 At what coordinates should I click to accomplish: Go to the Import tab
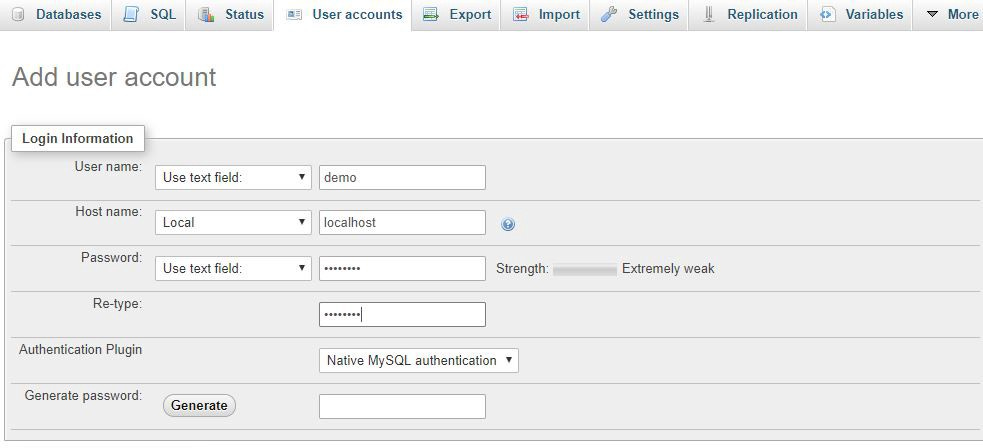[545, 14]
